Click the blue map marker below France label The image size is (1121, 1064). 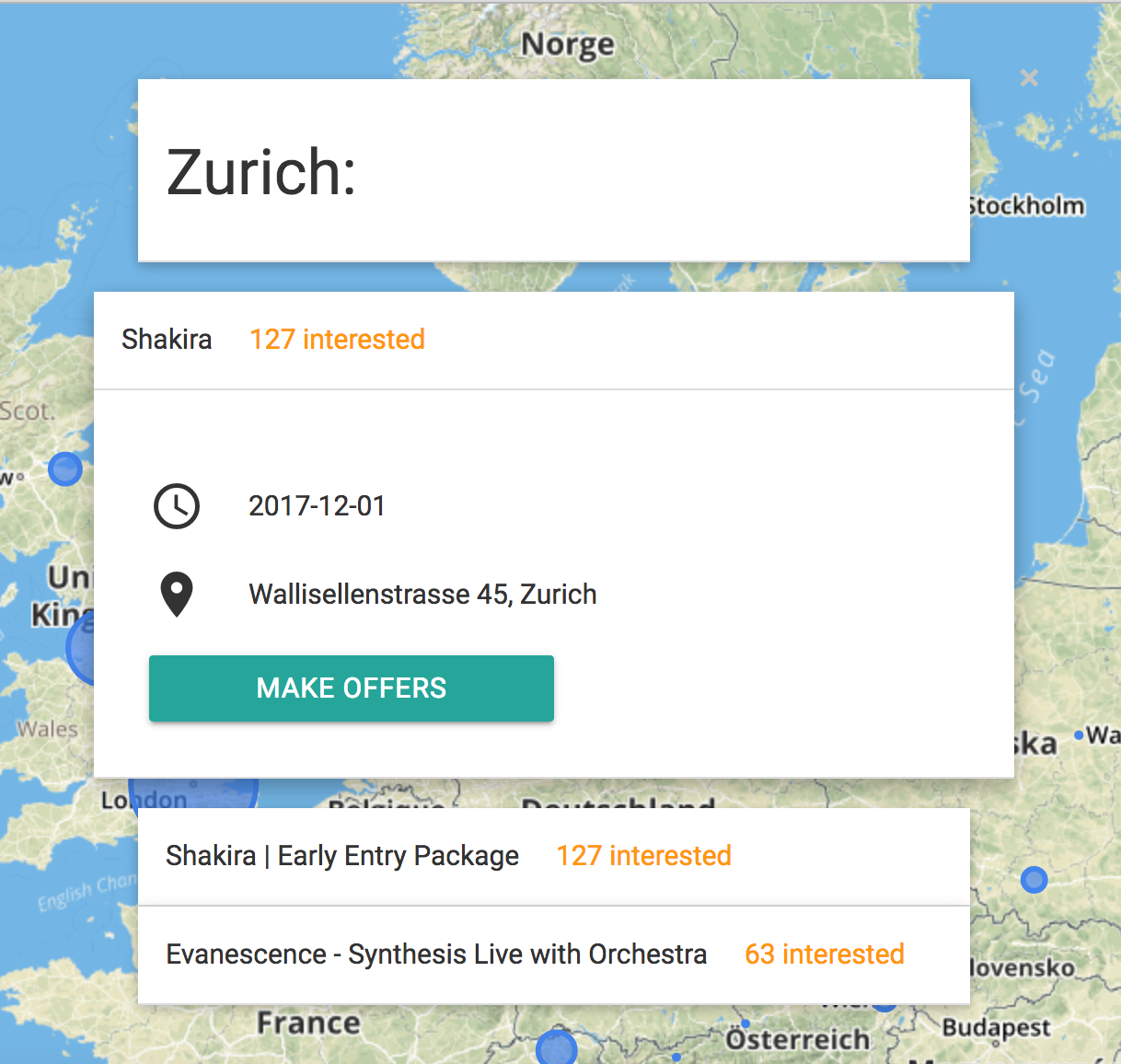(556, 1048)
